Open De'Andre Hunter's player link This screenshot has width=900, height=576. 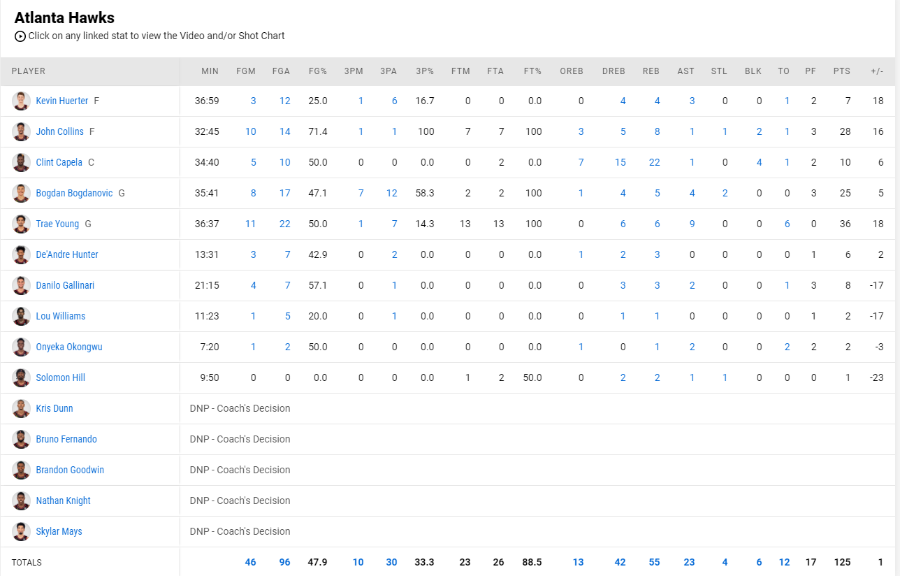click(x=67, y=255)
